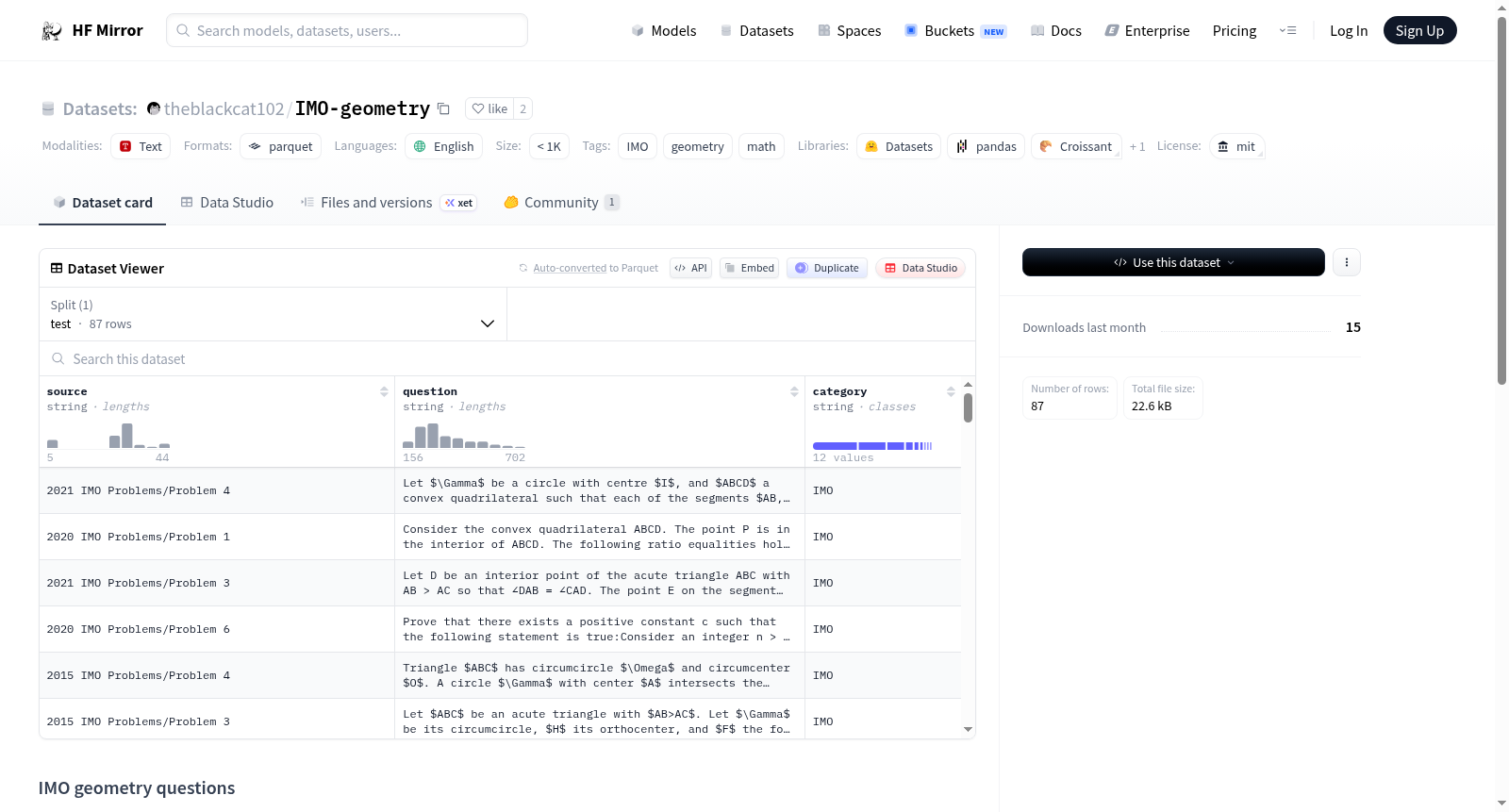Image resolution: width=1509 pixels, height=812 pixels.
Task: Open the row for 2021 IMO Problem 4
Action: pos(500,490)
